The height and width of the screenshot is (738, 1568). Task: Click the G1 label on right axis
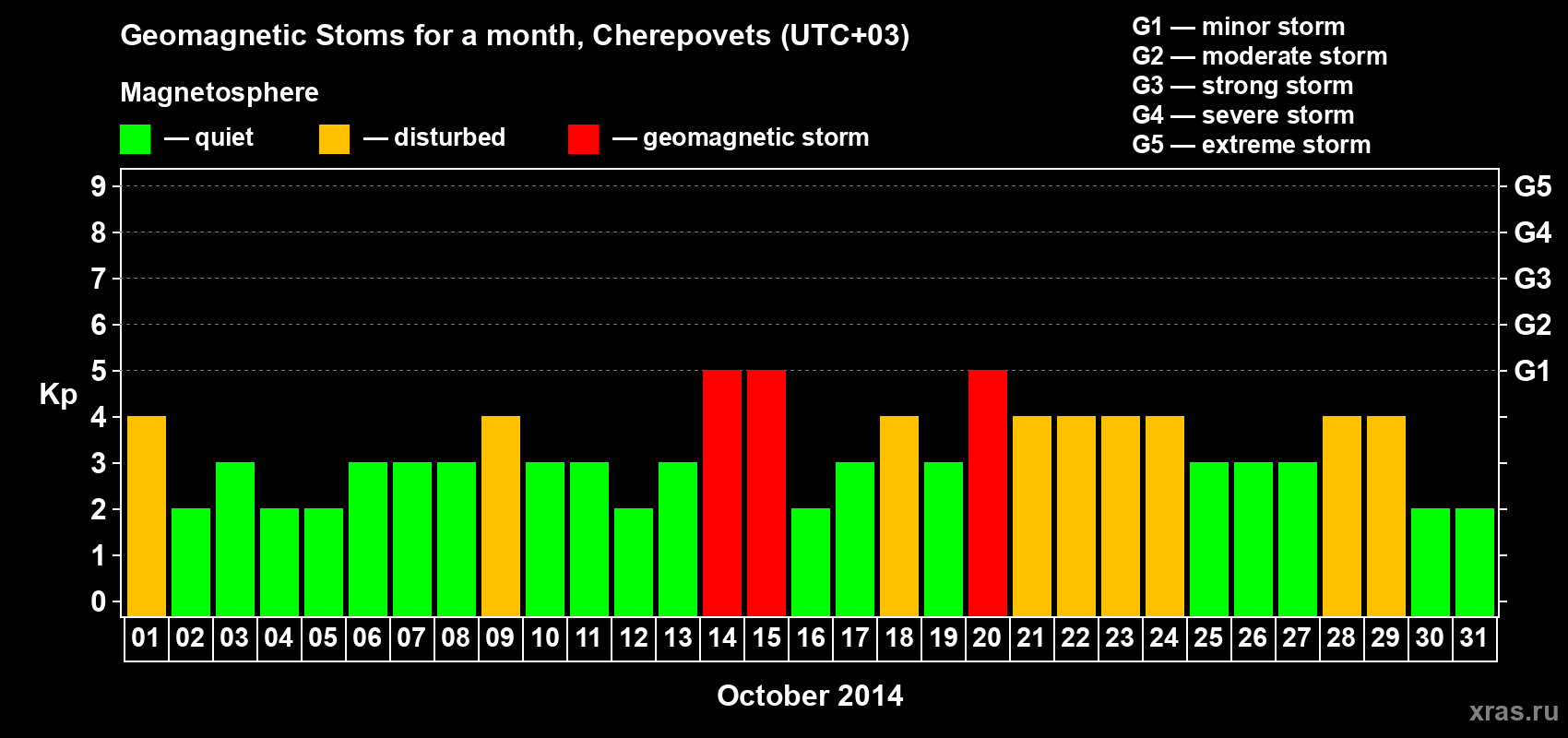pyautogui.click(x=1532, y=371)
